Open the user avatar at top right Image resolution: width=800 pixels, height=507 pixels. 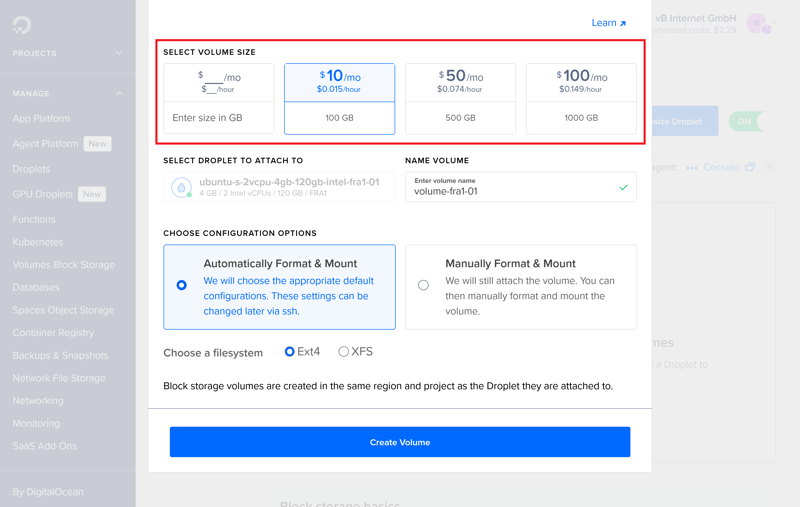click(x=759, y=23)
